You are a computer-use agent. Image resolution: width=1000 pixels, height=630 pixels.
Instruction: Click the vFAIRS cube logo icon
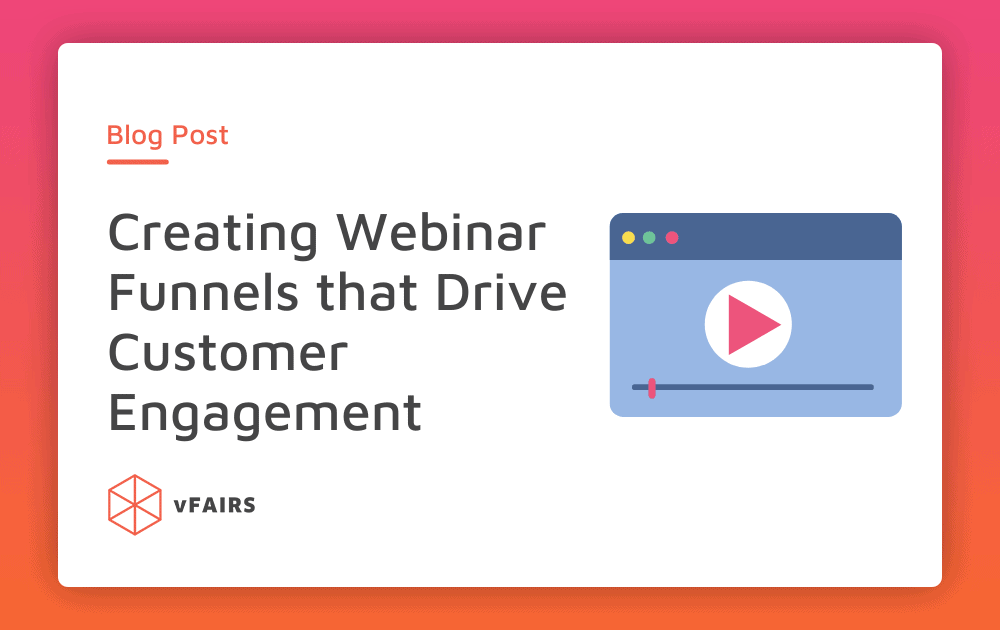pos(135,504)
